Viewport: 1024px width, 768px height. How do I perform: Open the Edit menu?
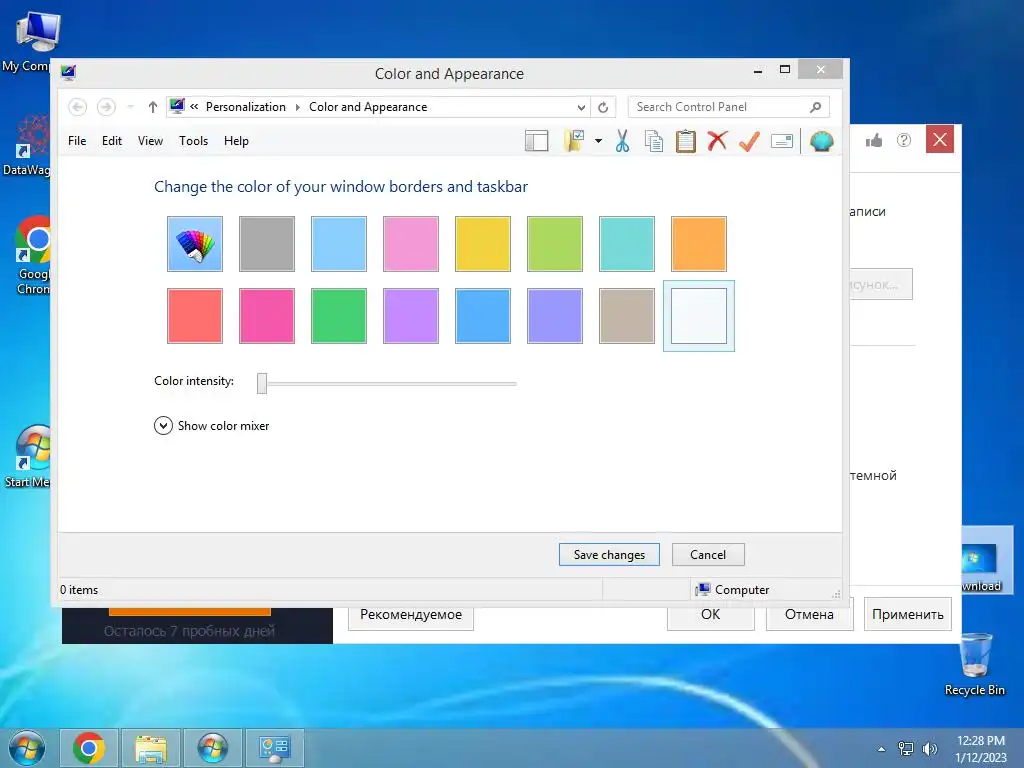(112, 141)
